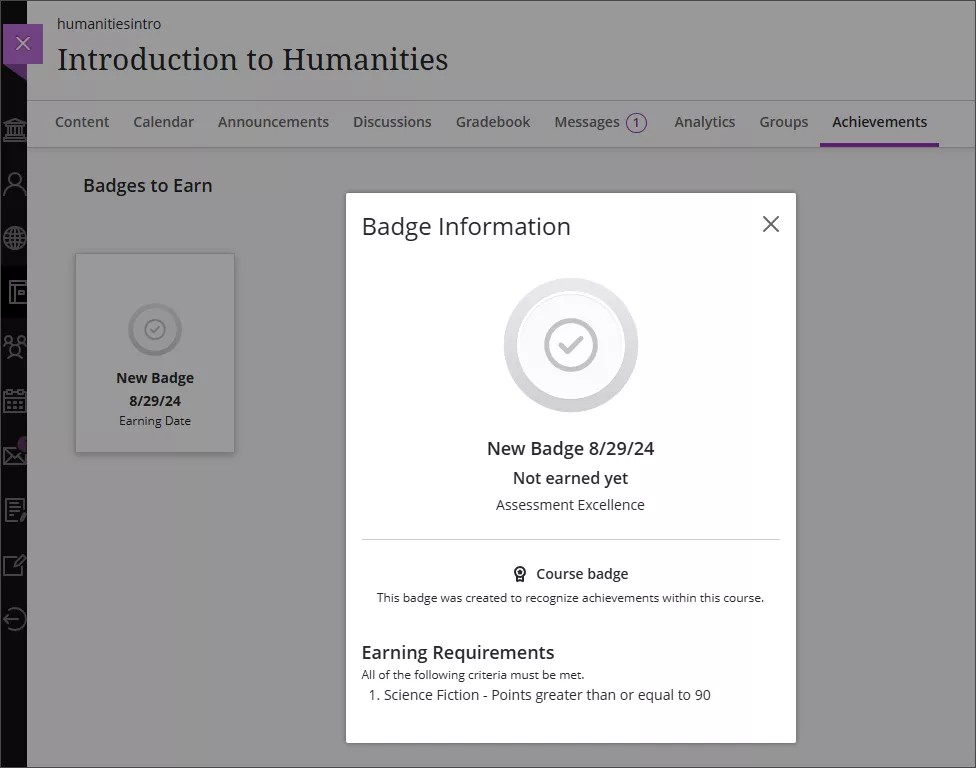
Task: Open the New Badge 8/29/24 card
Action: click(154, 352)
